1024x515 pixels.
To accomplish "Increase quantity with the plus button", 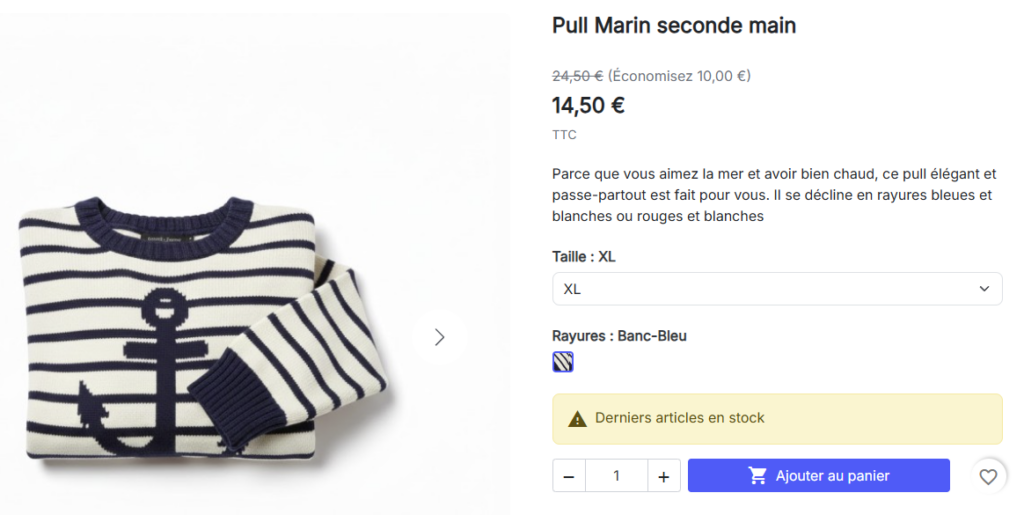I will coord(663,476).
